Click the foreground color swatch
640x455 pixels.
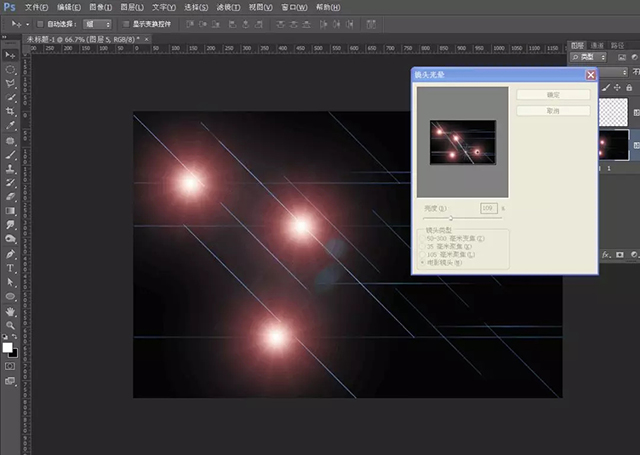[x=7, y=348]
